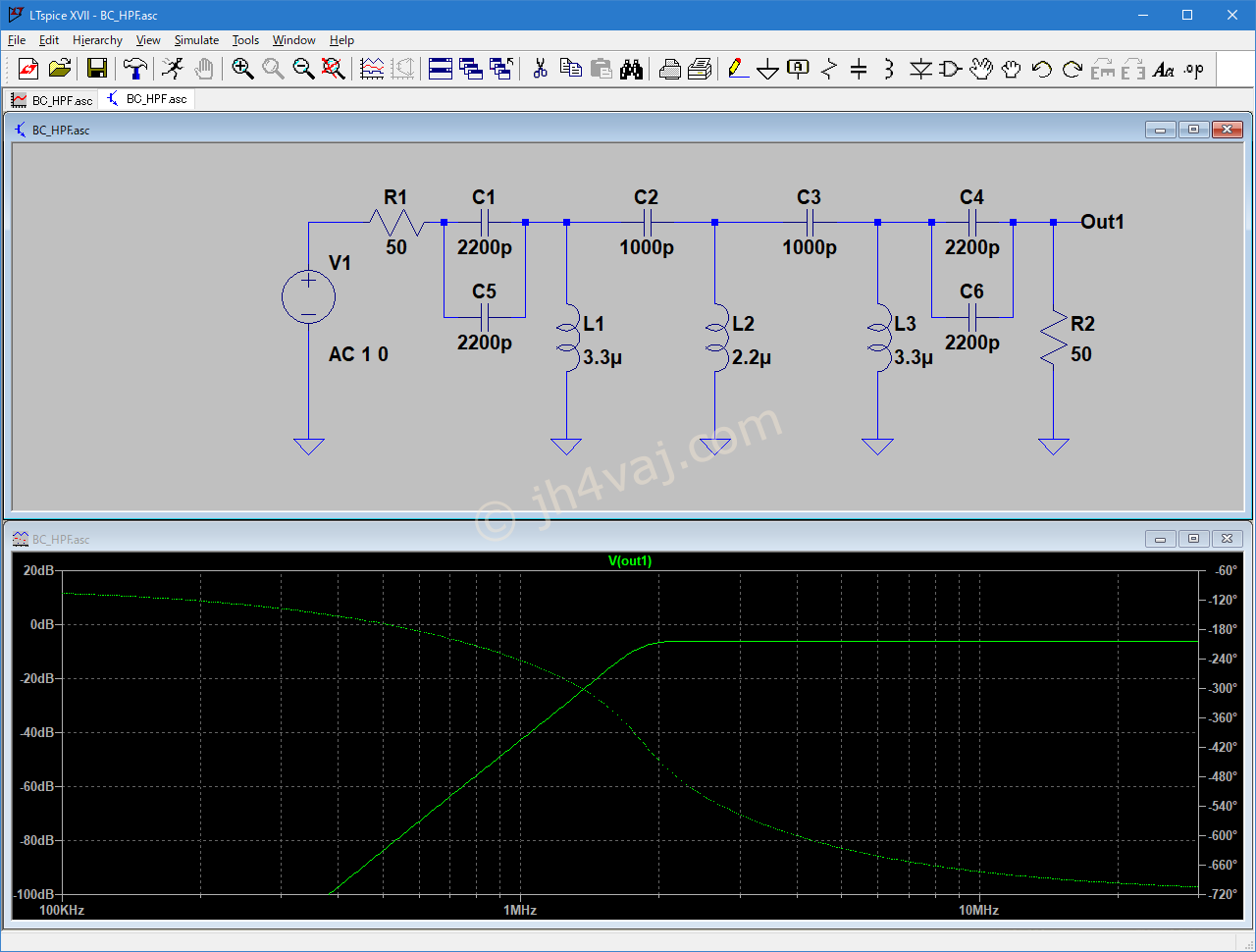
Task: Click the Paste clipboard icon
Action: [601, 69]
